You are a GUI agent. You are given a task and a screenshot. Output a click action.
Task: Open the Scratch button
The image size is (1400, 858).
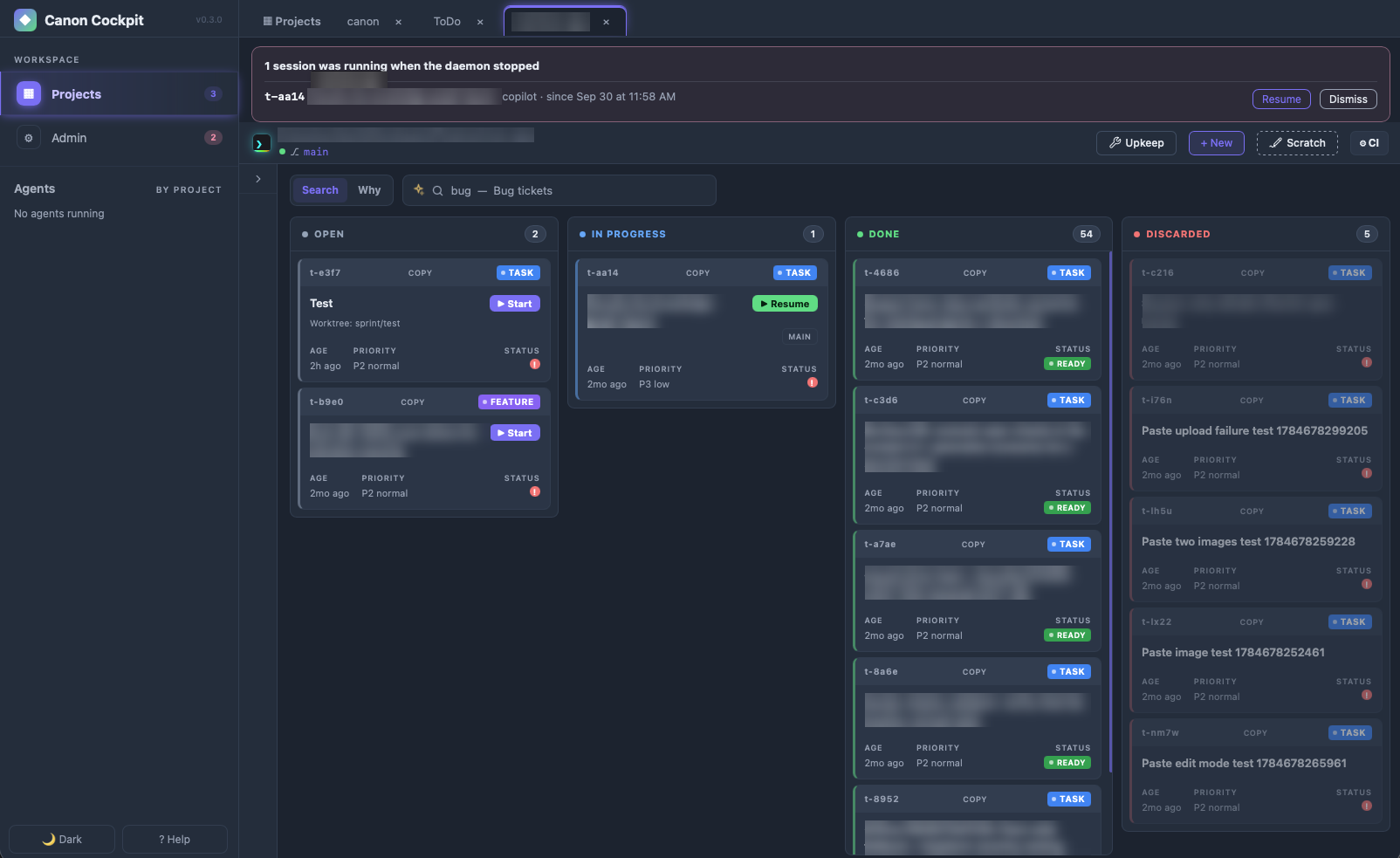coord(1297,143)
